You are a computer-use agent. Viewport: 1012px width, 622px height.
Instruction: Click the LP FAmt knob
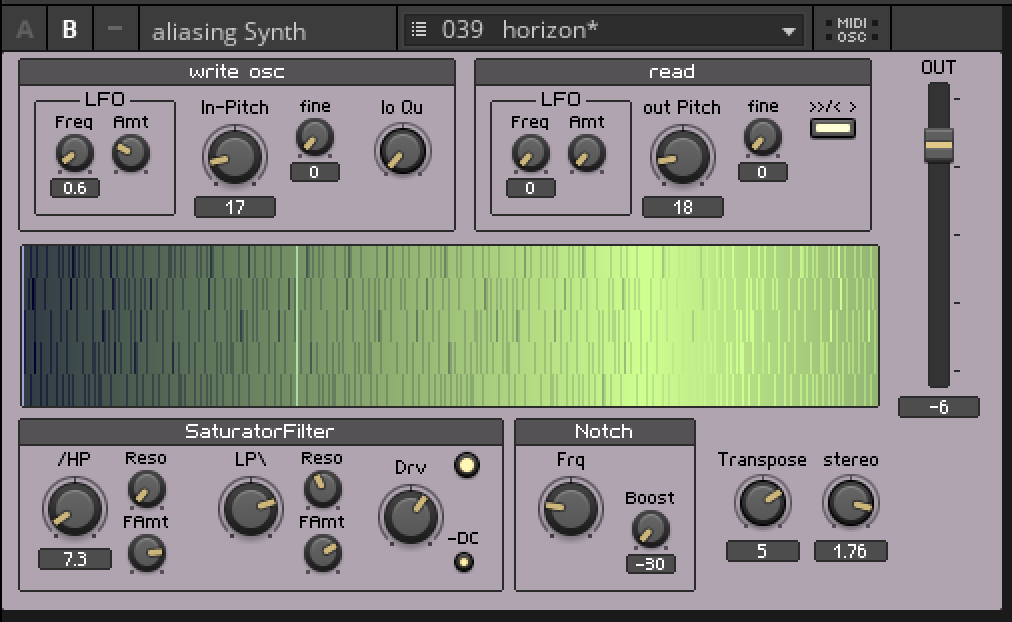click(x=322, y=553)
